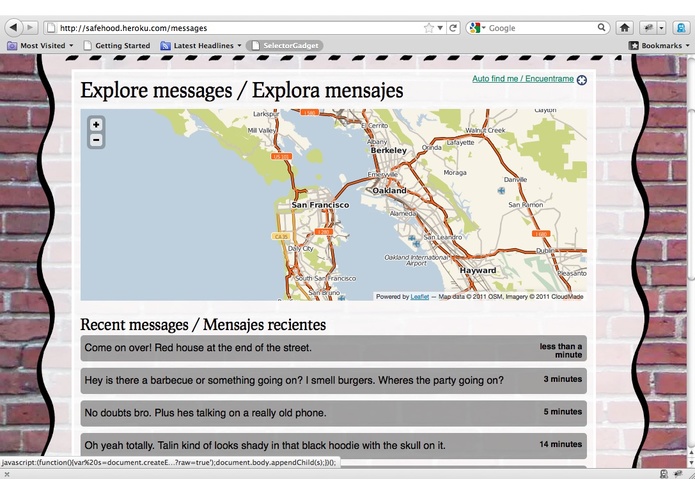Select the map marker near Danville
The image size is (695, 494).
501,191
